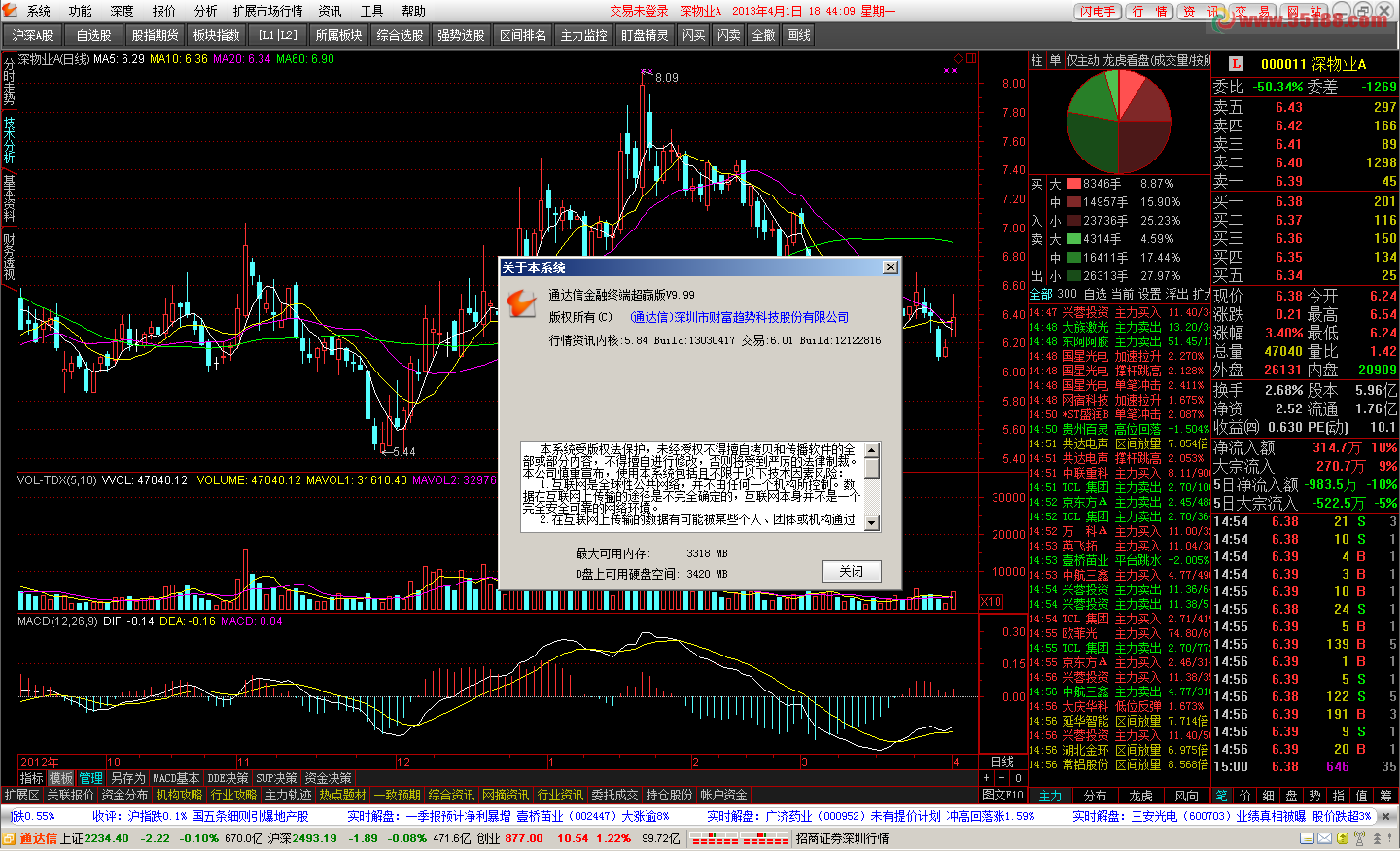Select the 当前 filter in the alert list
Image resolution: width=1400 pixels, height=851 pixels.
click(1122, 294)
